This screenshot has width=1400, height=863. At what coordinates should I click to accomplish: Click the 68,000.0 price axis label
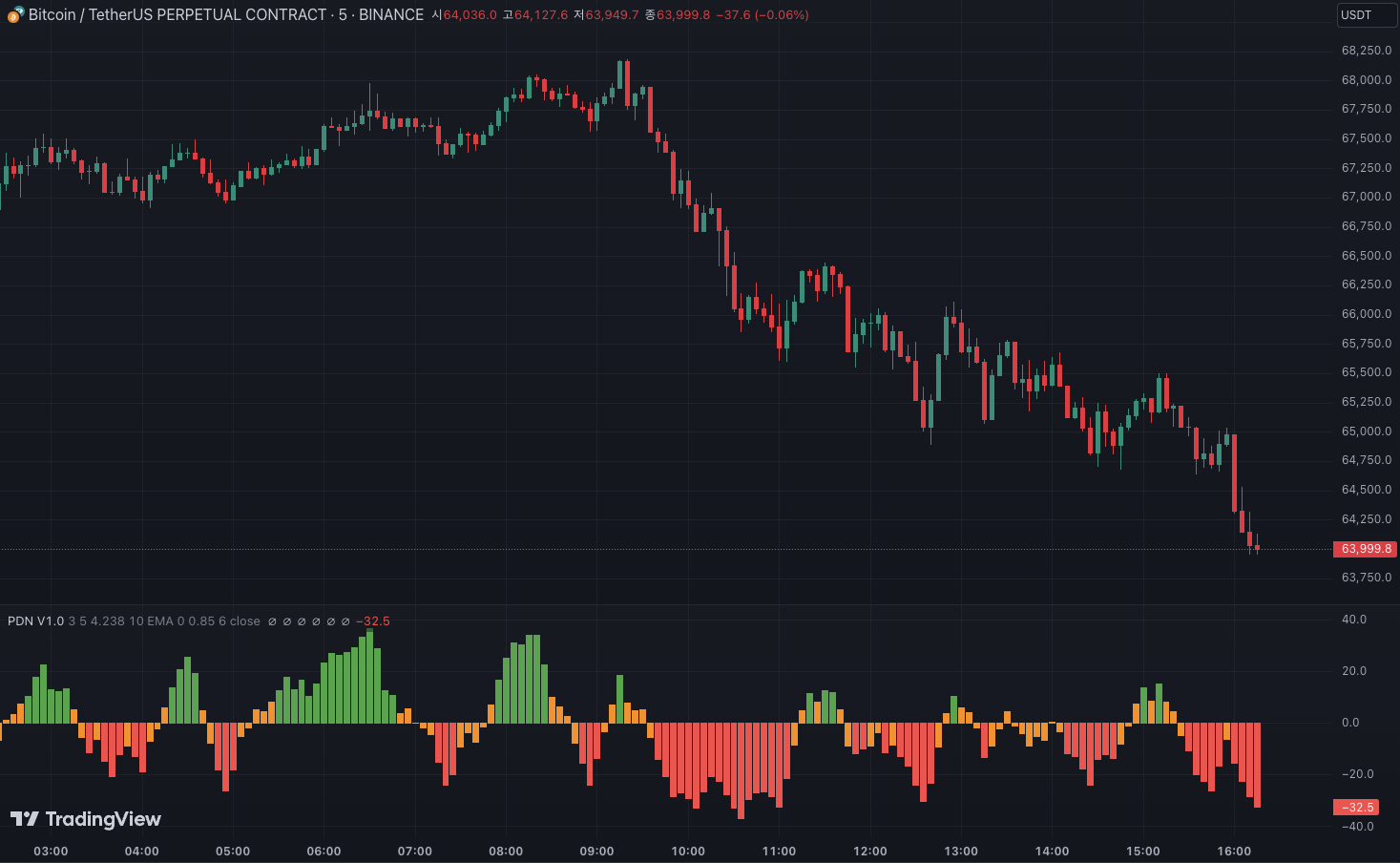(1367, 80)
